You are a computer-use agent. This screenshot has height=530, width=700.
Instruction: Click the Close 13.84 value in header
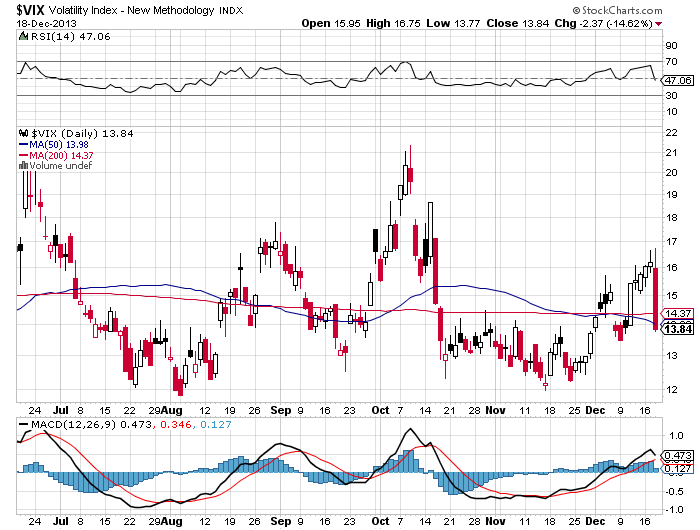pos(518,23)
